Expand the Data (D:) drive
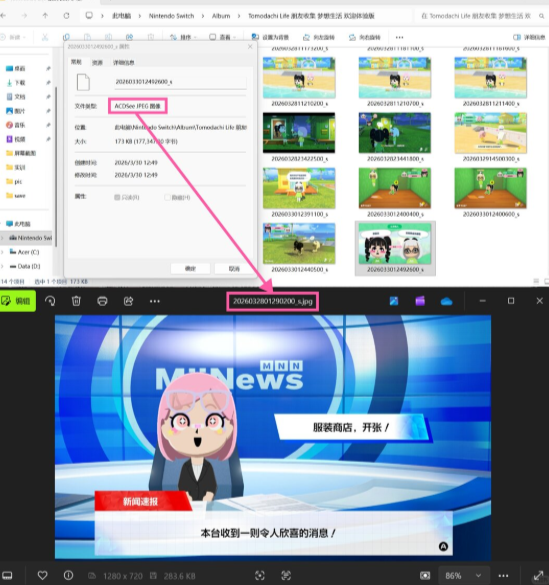This screenshot has width=549, height=585. tap(2, 266)
